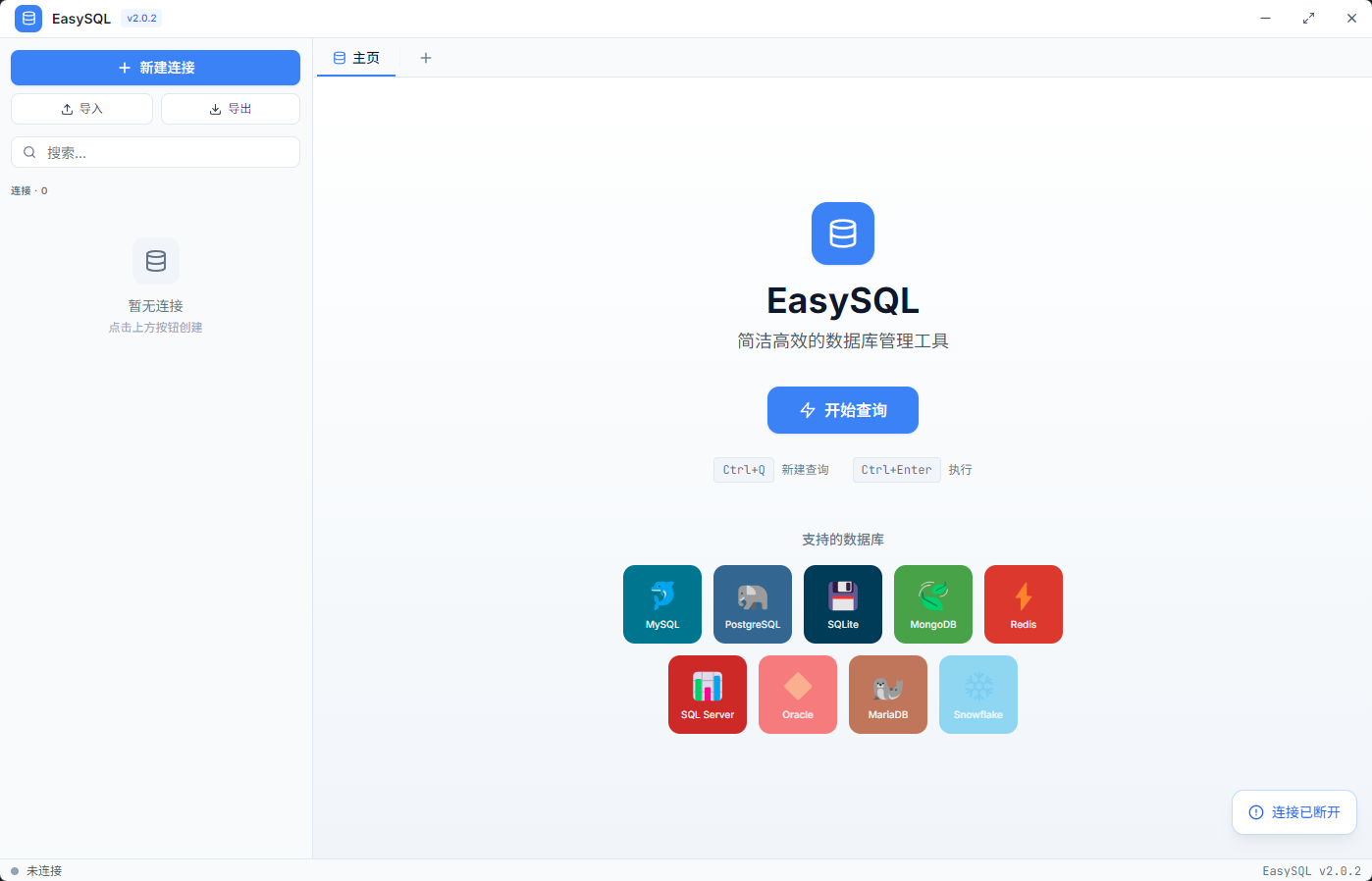Click the 连接已断开 status notification
Viewport: 1372px width, 881px height.
(1293, 811)
